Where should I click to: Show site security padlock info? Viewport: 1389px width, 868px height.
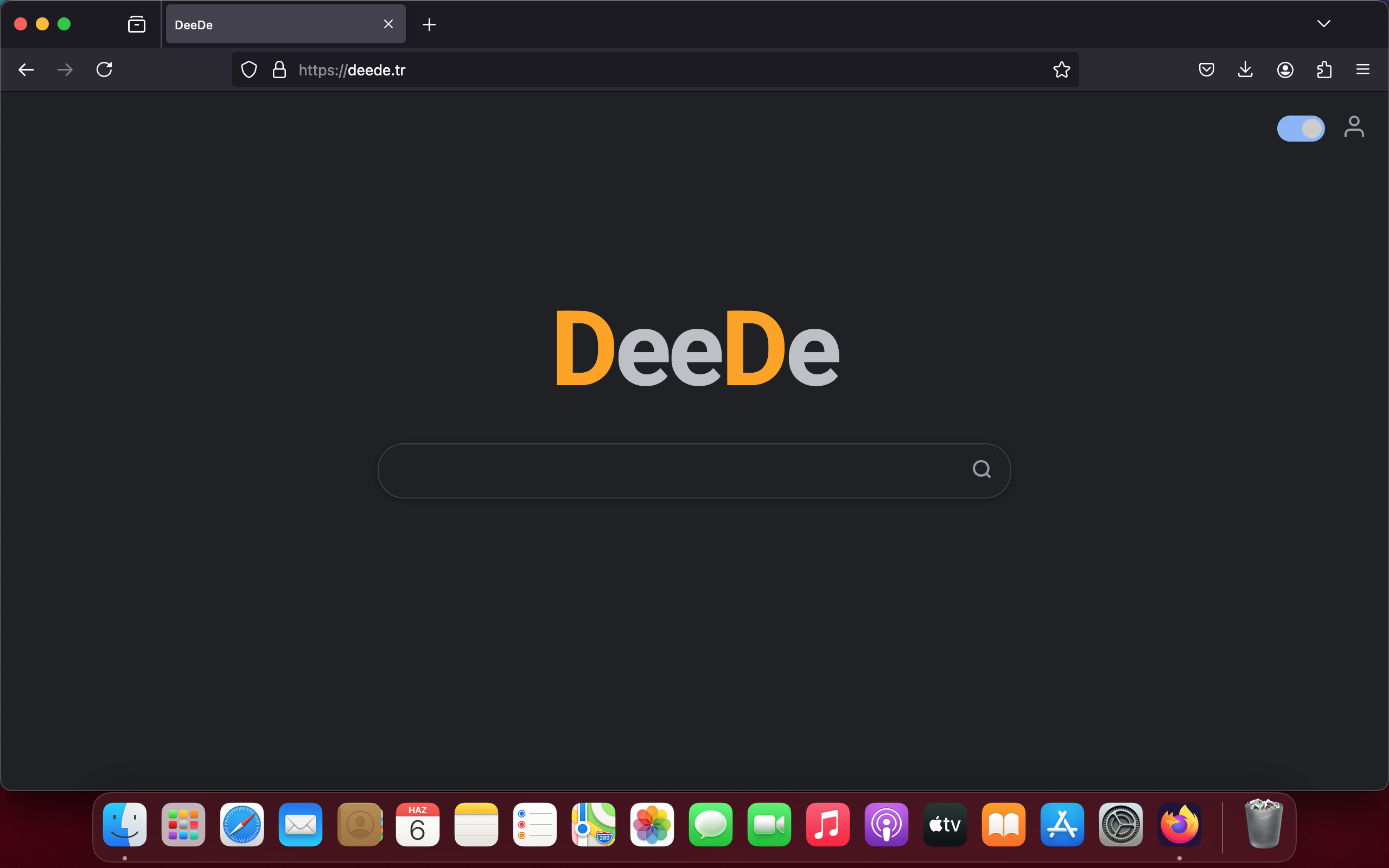279,70
